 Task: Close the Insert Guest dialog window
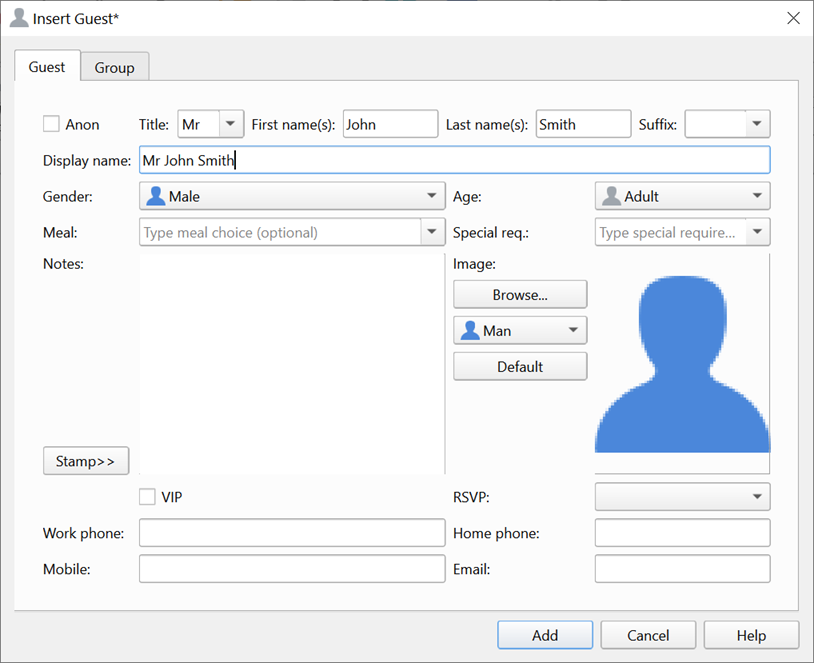point(793,18)
